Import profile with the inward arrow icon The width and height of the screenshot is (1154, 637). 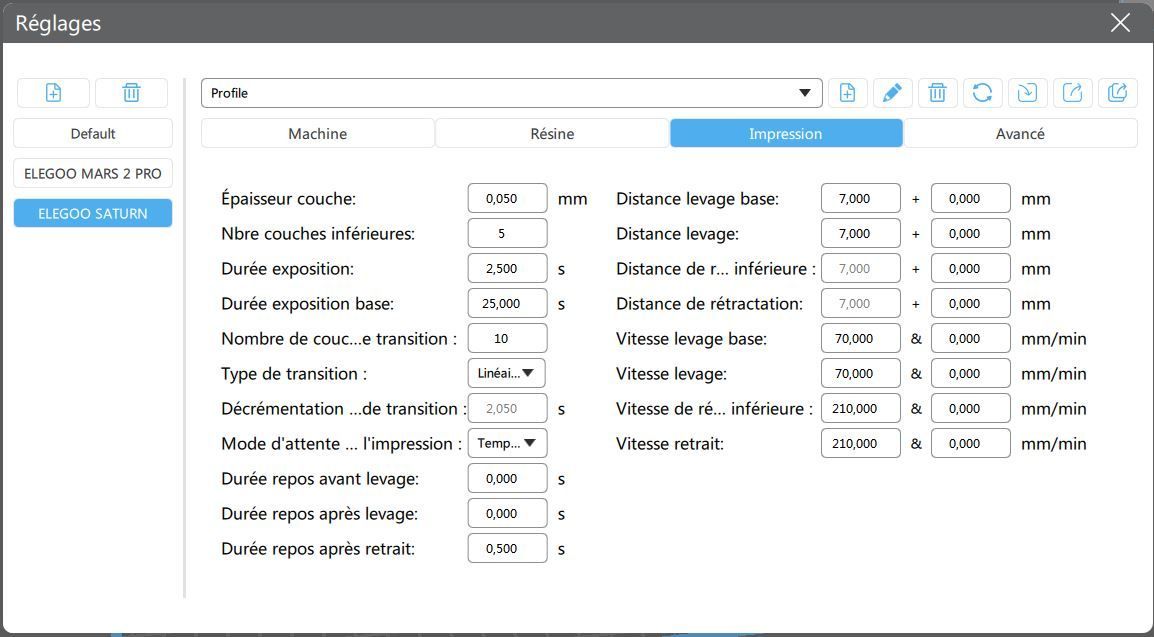point(1027,93)
